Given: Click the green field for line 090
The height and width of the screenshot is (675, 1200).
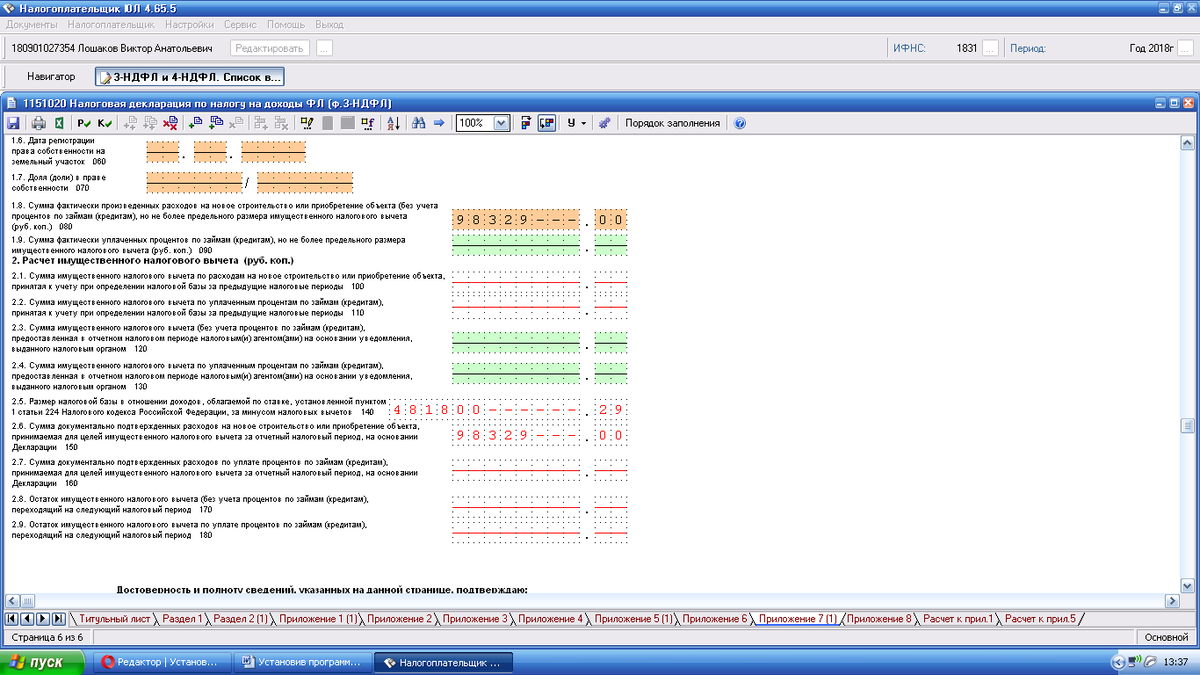Looking at the screenshot, I should click(517, 245).
